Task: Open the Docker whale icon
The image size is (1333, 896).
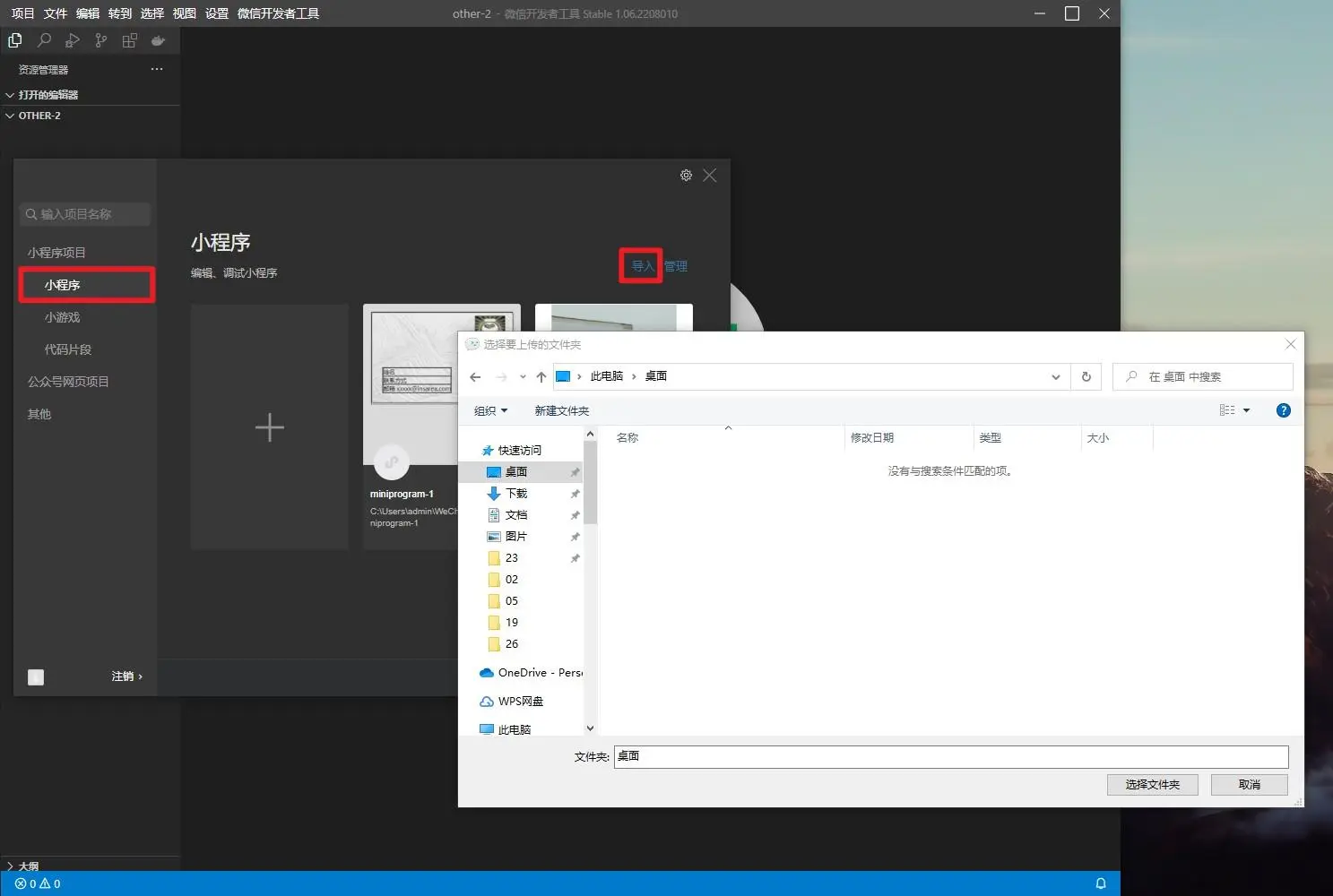Action: click(x=159, y=40)
